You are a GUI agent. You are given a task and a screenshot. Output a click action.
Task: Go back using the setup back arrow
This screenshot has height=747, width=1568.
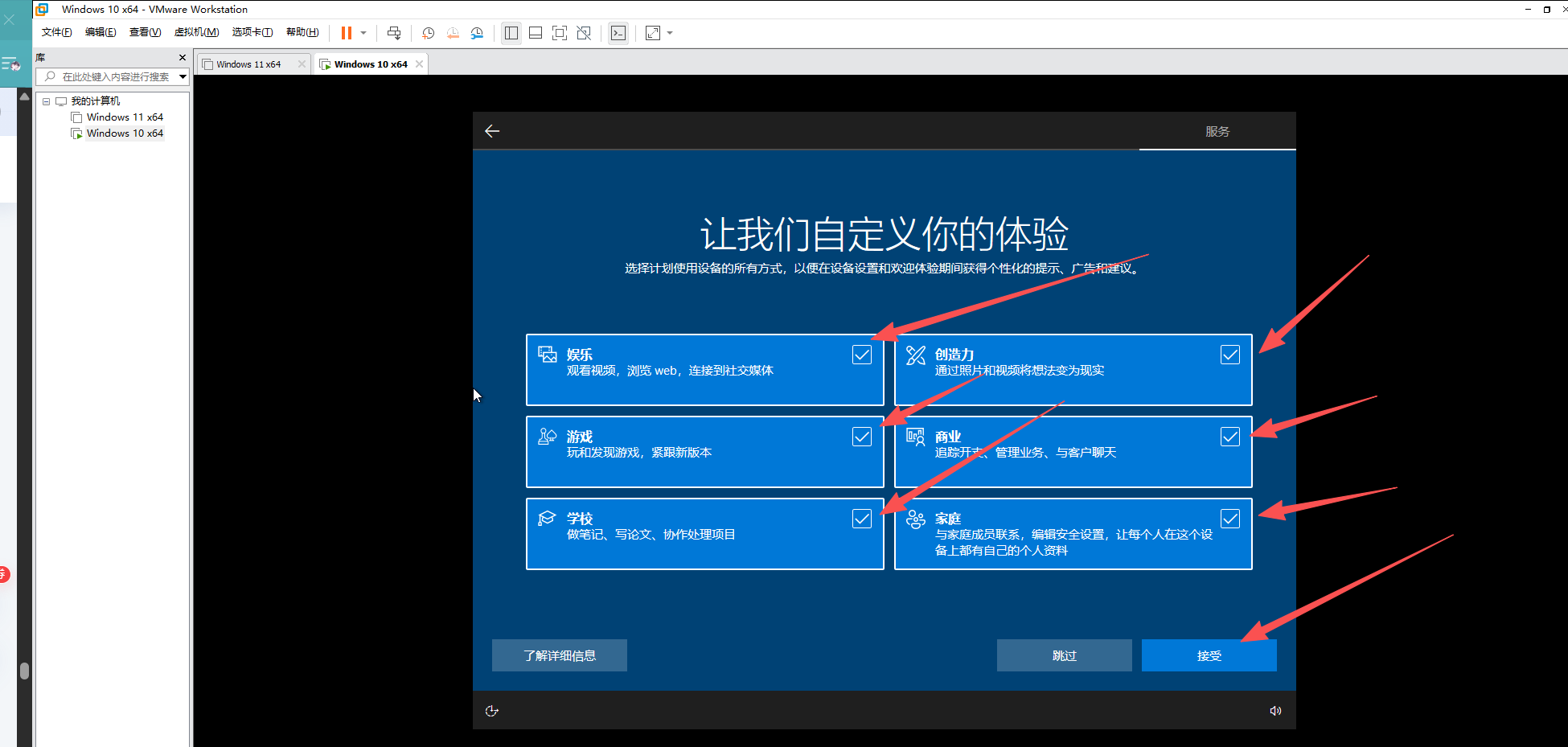click(x=492, y=131)
